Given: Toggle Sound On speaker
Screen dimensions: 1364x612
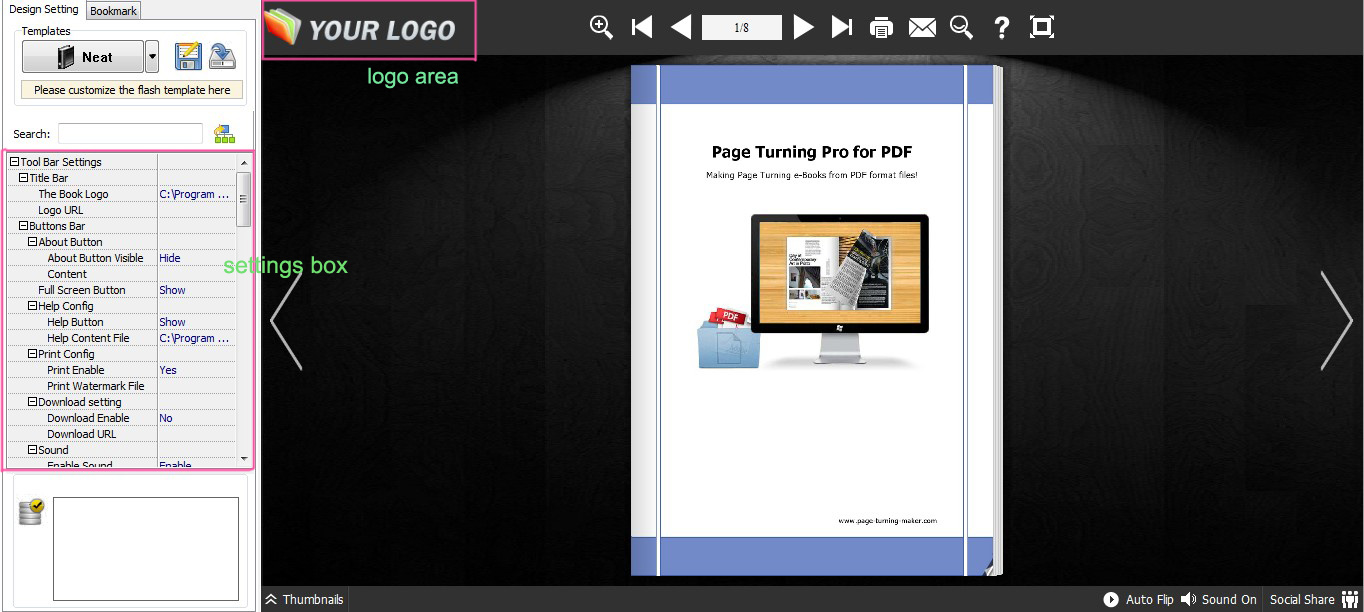Looking at the screenshot, I should pyautogui.click(x=1218, y=600).
